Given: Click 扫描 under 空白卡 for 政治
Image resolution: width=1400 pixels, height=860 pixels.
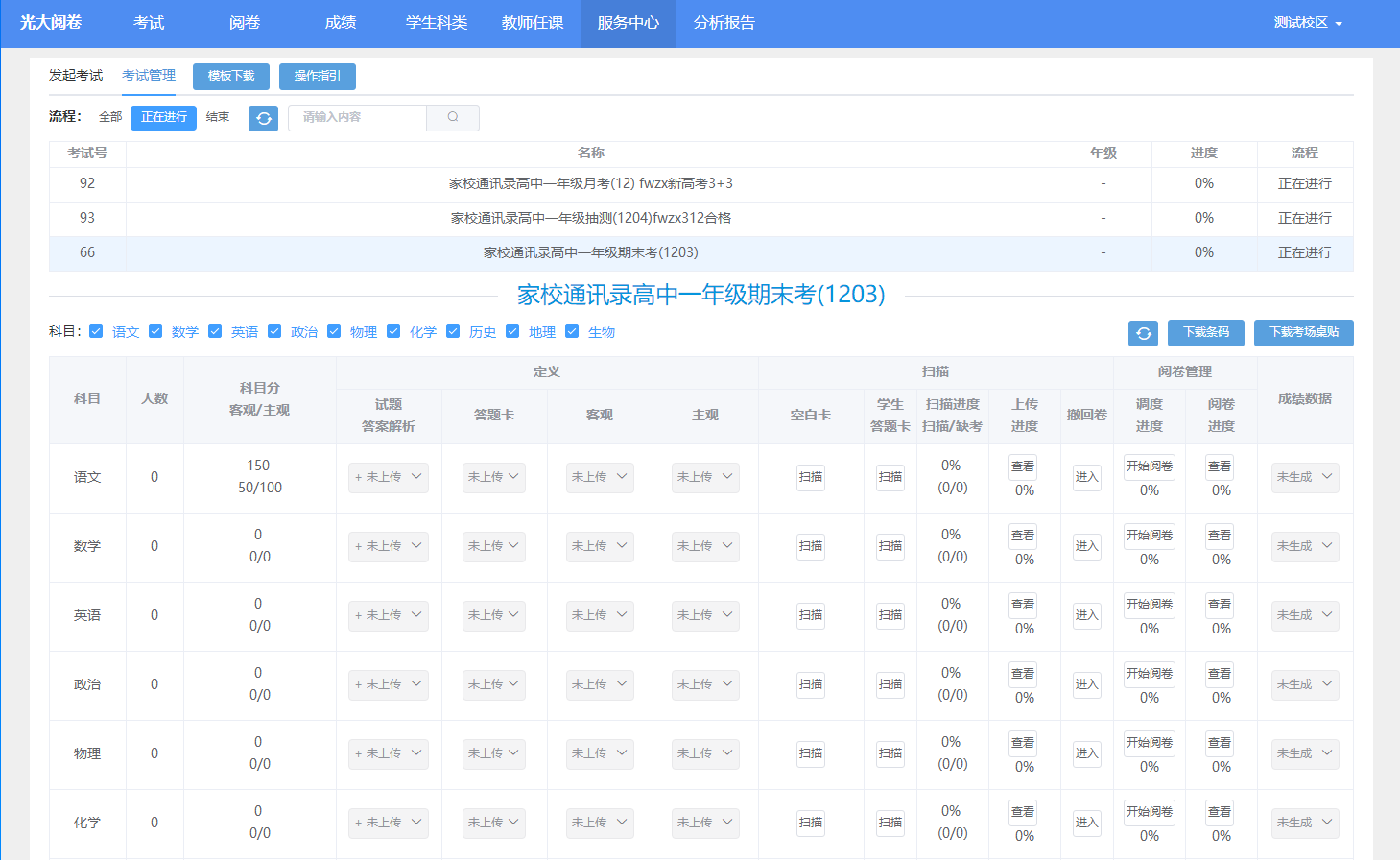Looking at the screenshot, I should (811, 684).
